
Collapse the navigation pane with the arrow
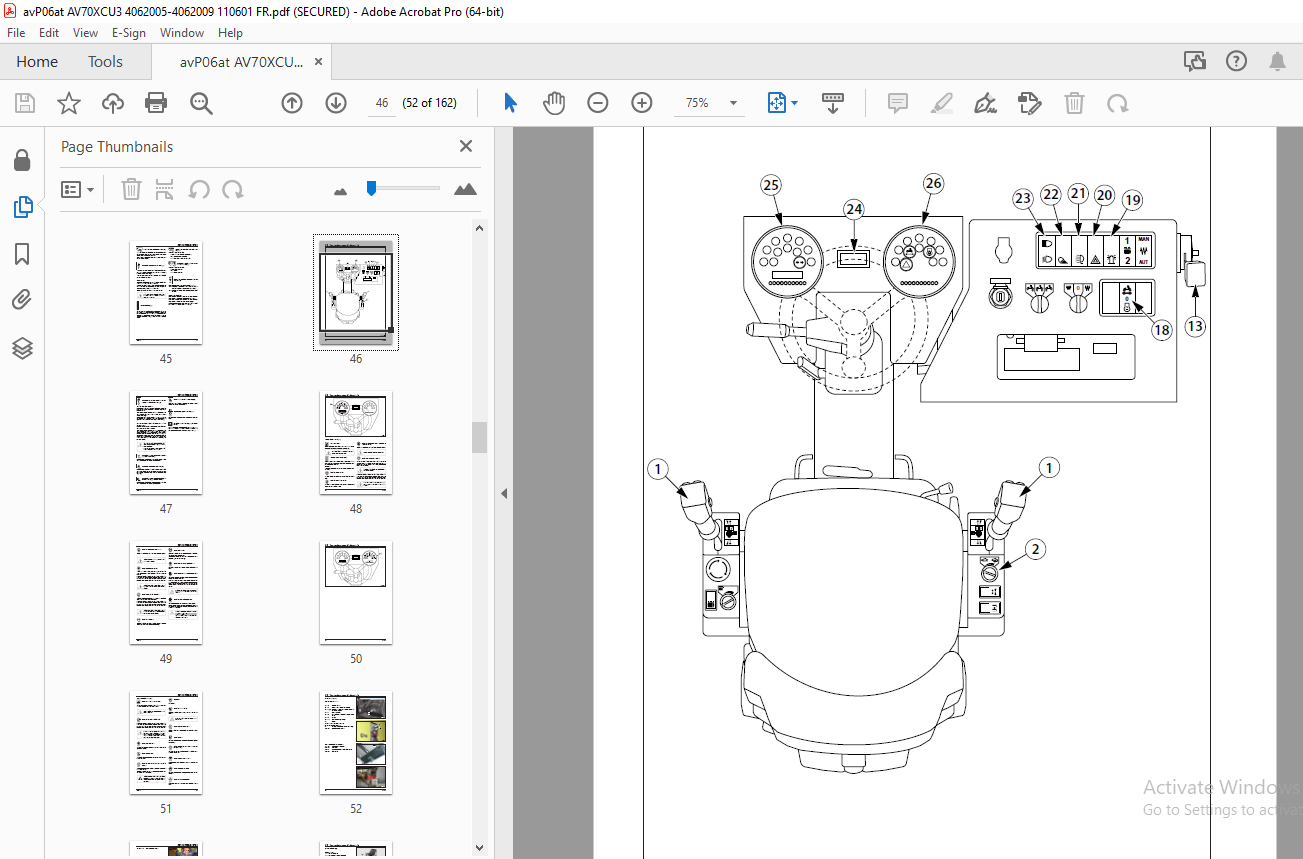[504, 493]
